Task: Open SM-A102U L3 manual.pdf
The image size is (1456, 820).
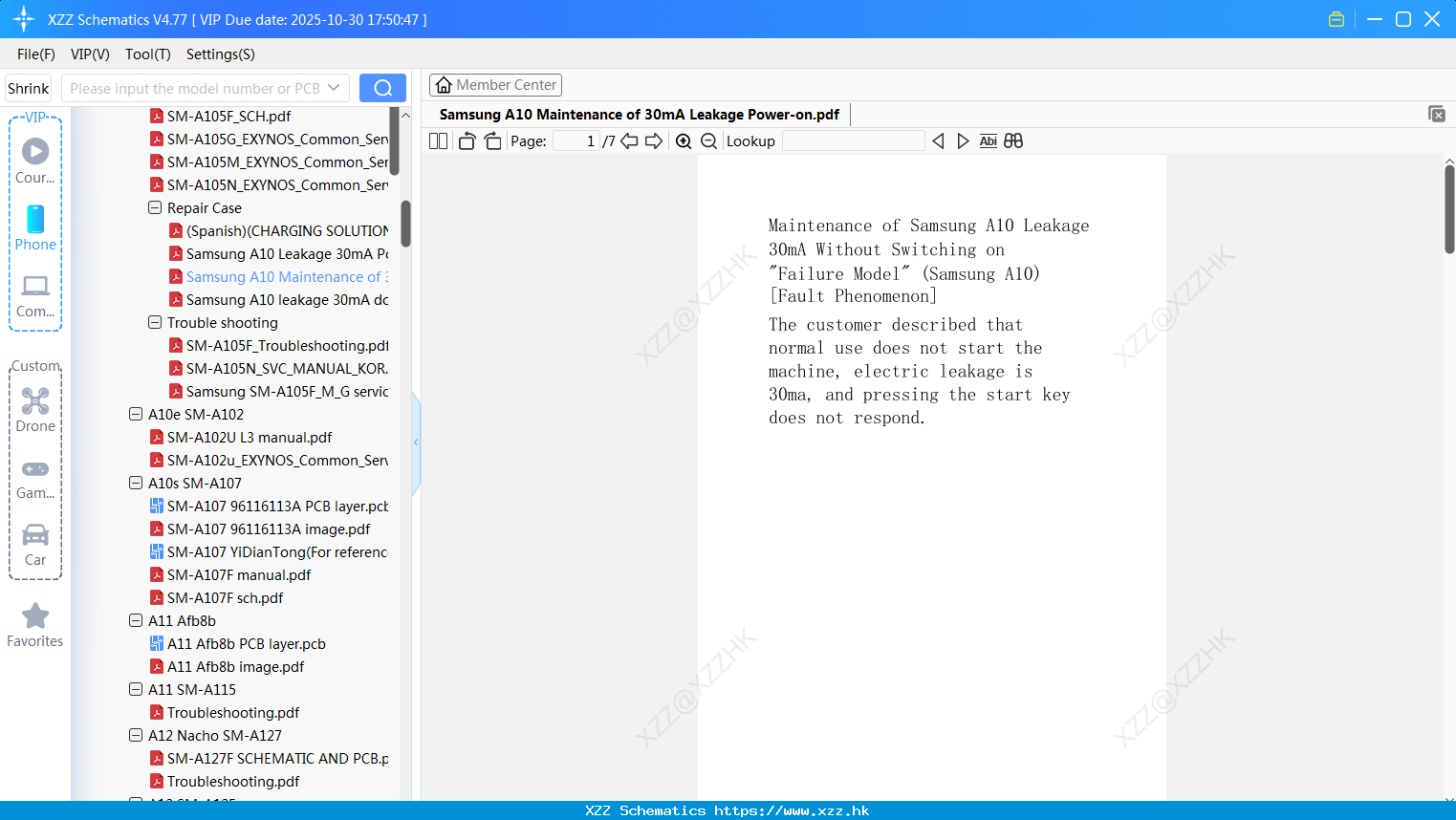Action: [x=250, y=437]
